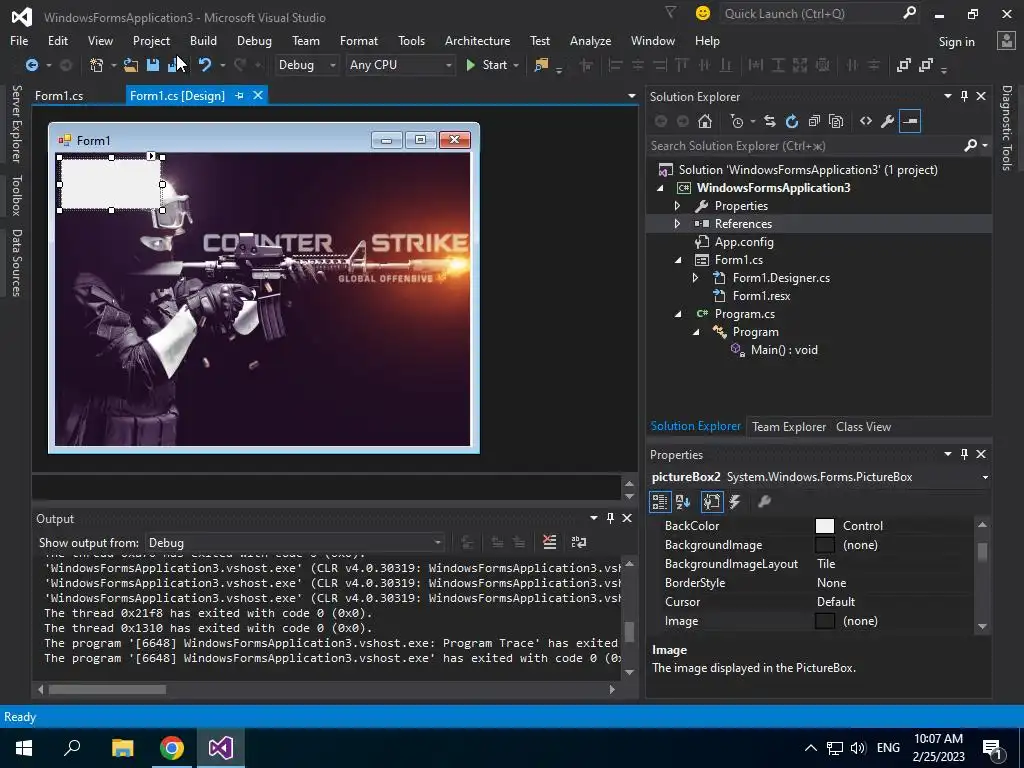Click the New Project toolbar icon
Viewport: 1024px width, 768px height.
pyautogui.click(x=97, y=65)
